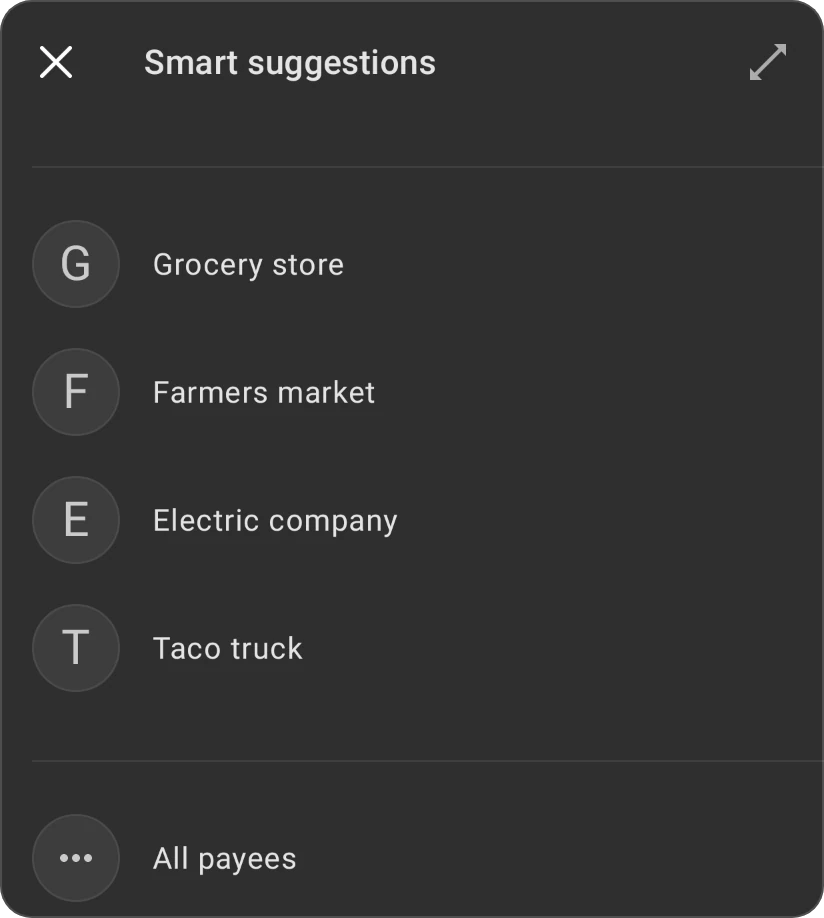Click the Smart suggestions heading

tap(290, 63)
